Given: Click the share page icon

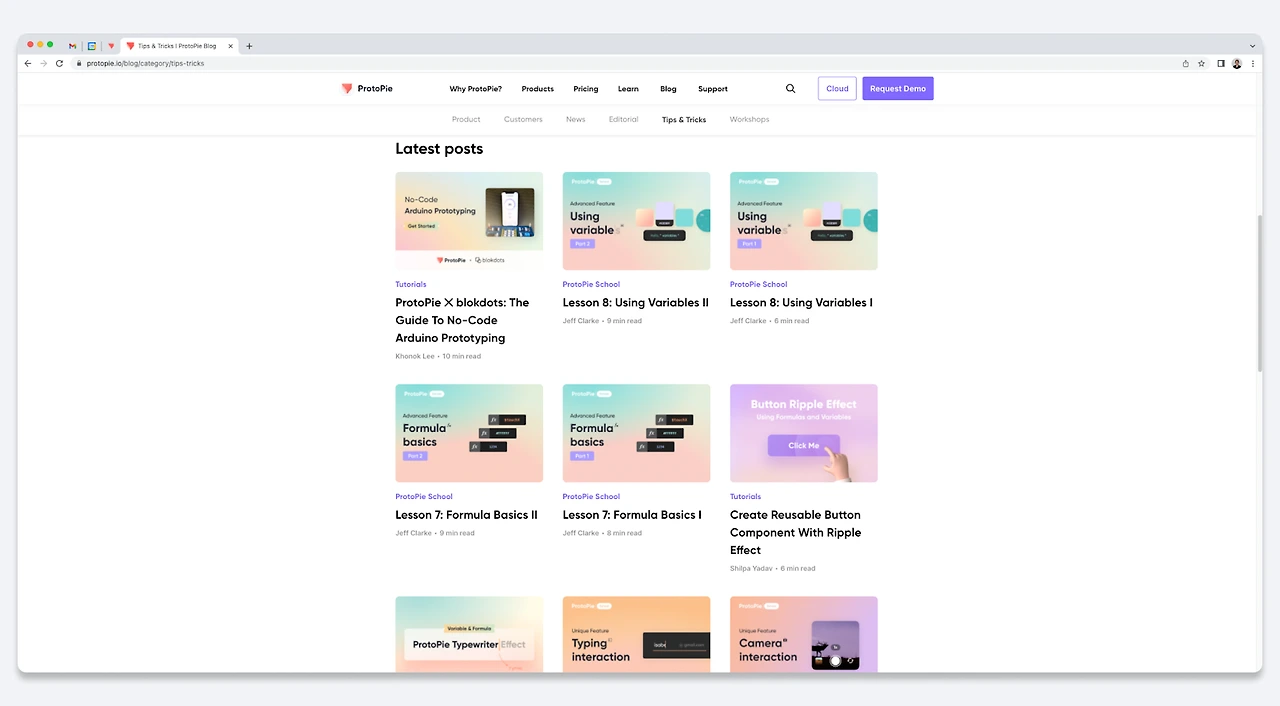Looking at the screenshot, I should [1186, 63].
